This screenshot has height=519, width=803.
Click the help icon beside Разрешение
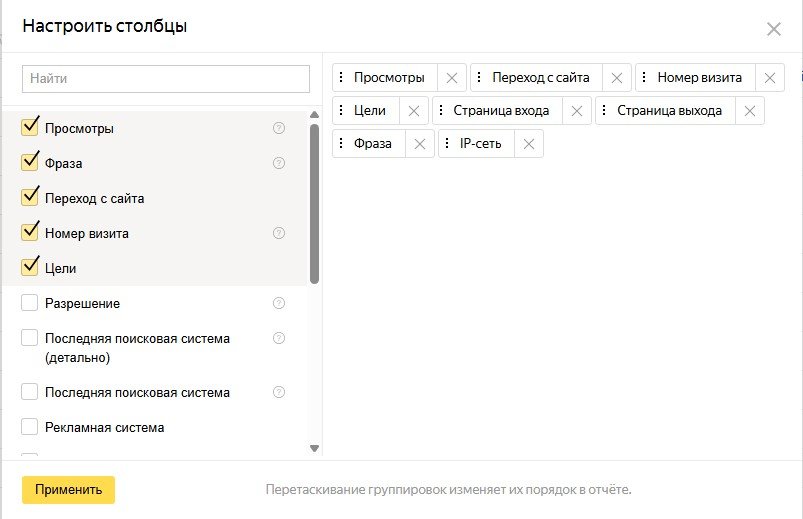coord(279,303)
